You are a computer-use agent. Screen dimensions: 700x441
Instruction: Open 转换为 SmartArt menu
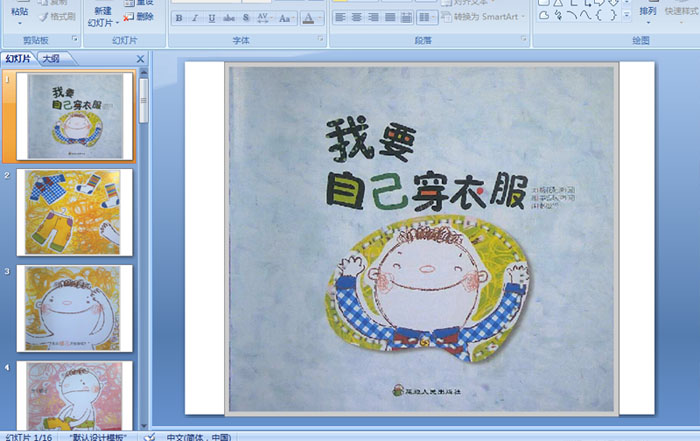click(x=483, y=17)
